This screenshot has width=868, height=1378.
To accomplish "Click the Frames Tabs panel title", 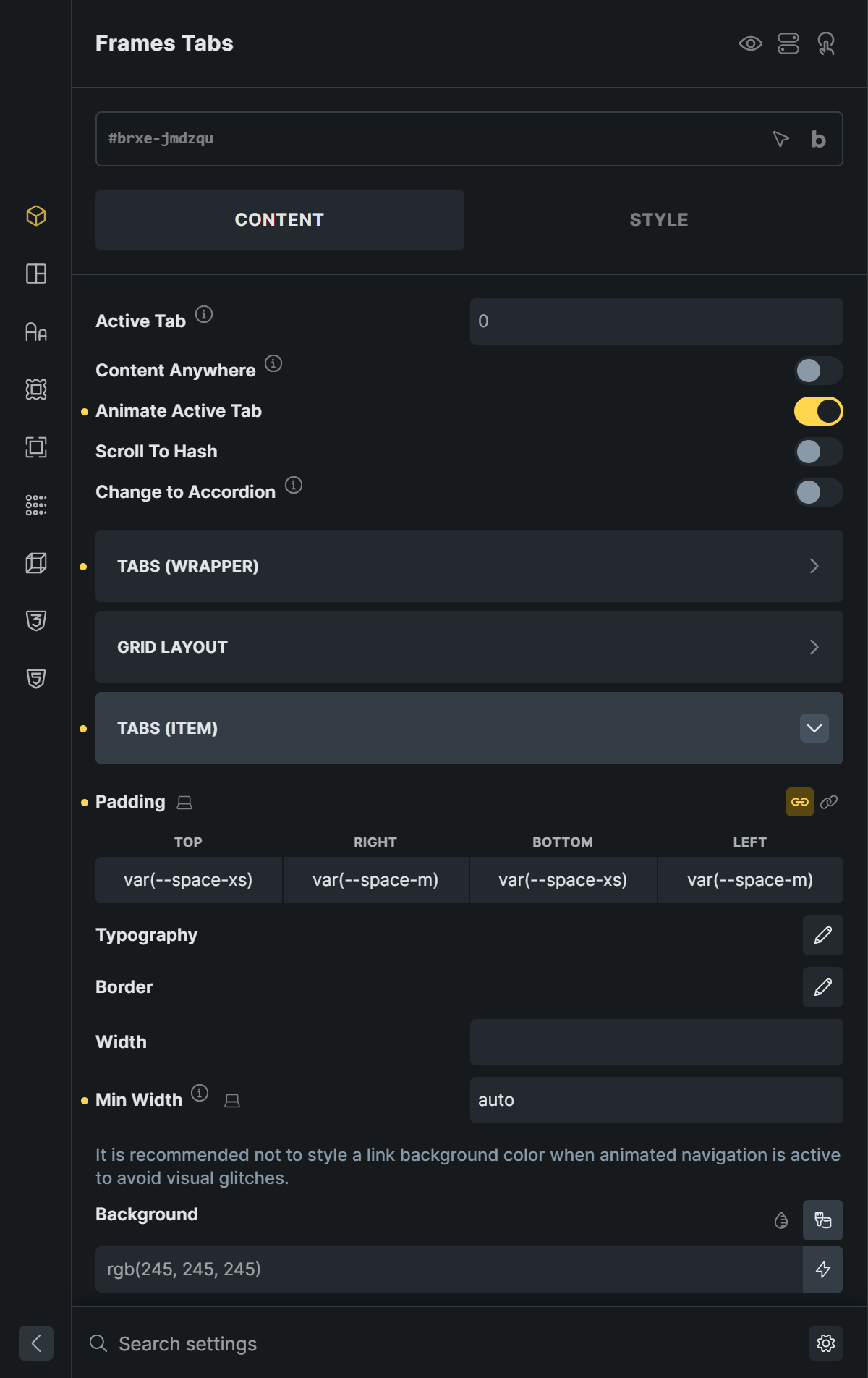I will (164, 43).
